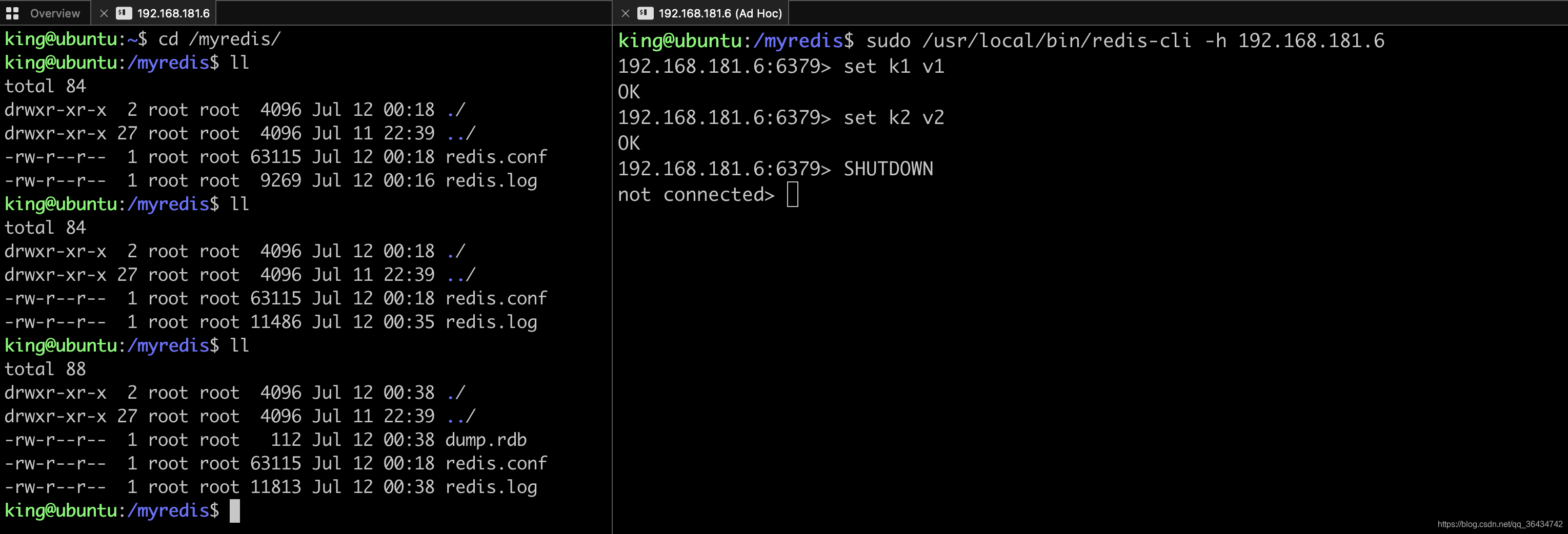Viewport: 1568px width, 534px height.
Task: Click the 'cd /myredis/' command text
Action: (x=219, y=39)
